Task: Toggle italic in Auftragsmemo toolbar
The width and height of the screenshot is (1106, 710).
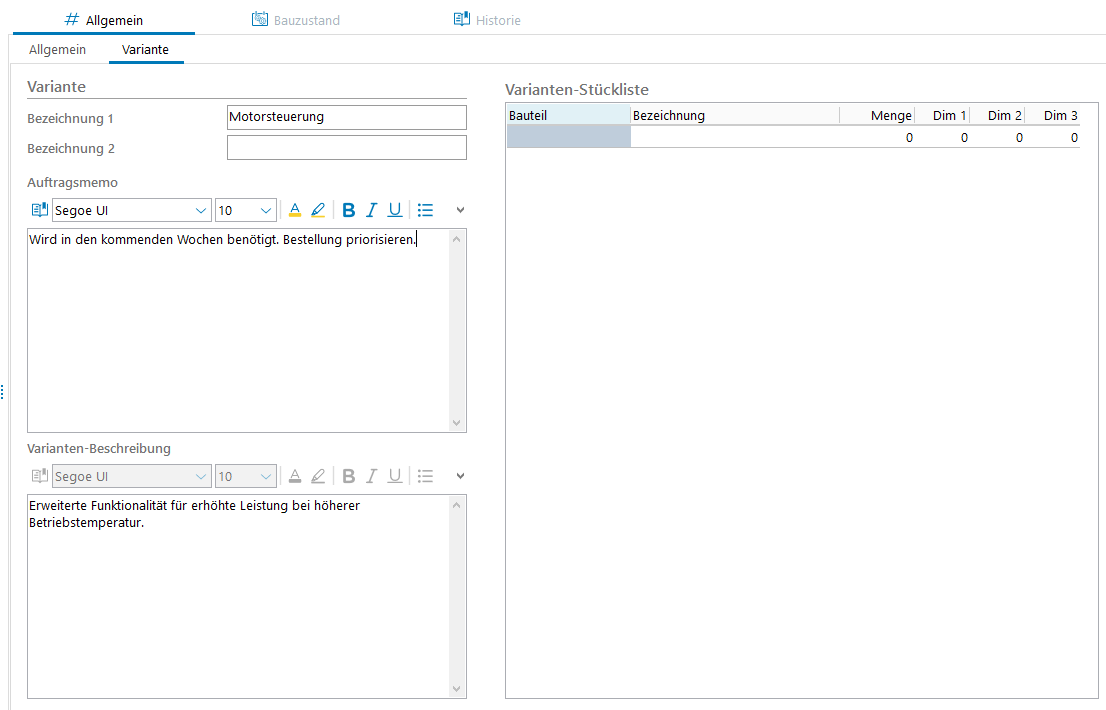Action: (371, 210)
